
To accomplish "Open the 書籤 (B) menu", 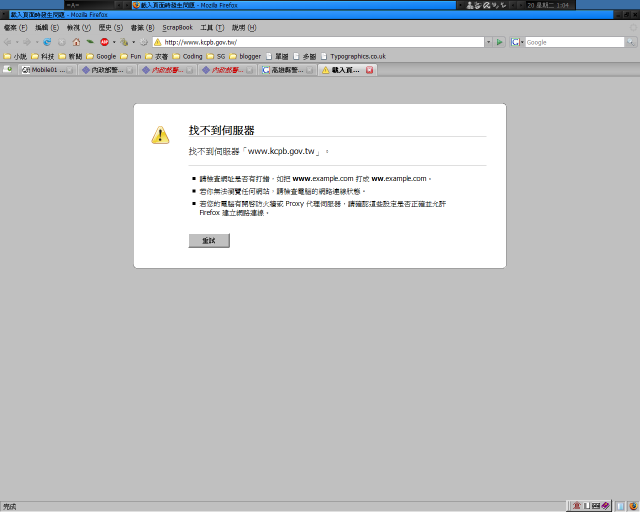I will tap(142, 28).
